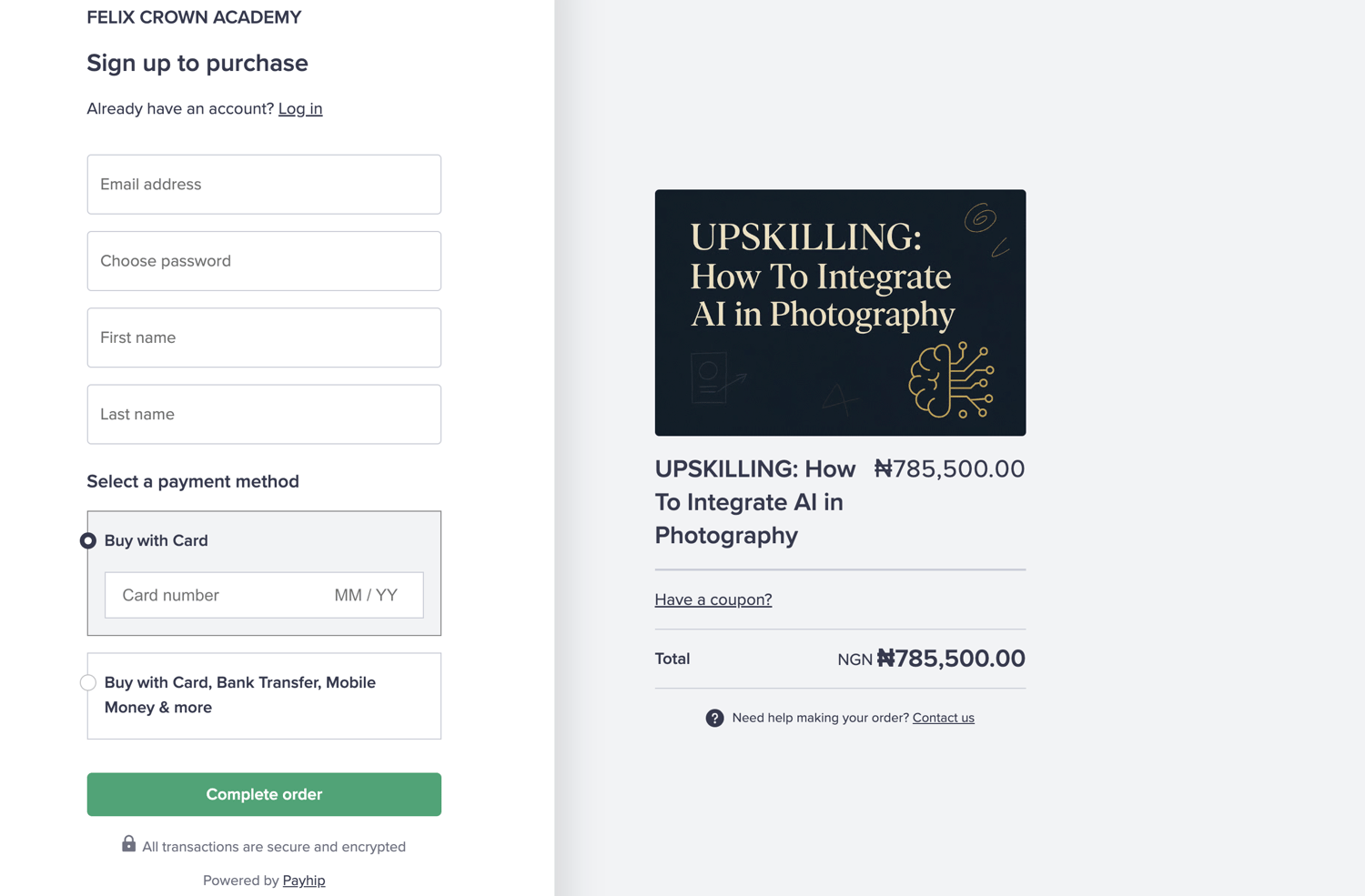Focus the First name input
Viewport: 1365px width, 896px height.
click(264, 337)
